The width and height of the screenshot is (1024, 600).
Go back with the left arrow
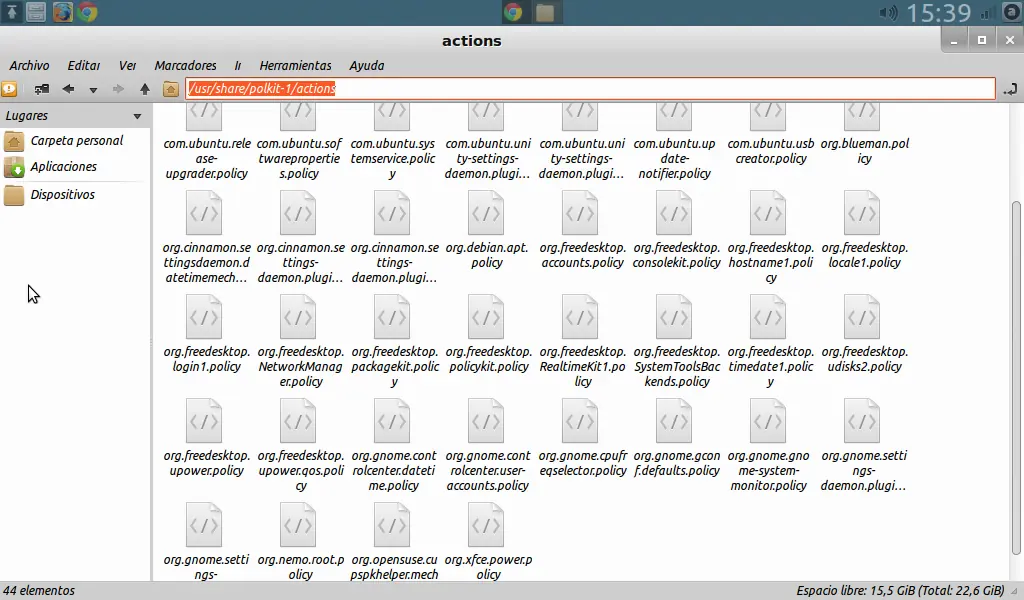click(x=68, y=89)
